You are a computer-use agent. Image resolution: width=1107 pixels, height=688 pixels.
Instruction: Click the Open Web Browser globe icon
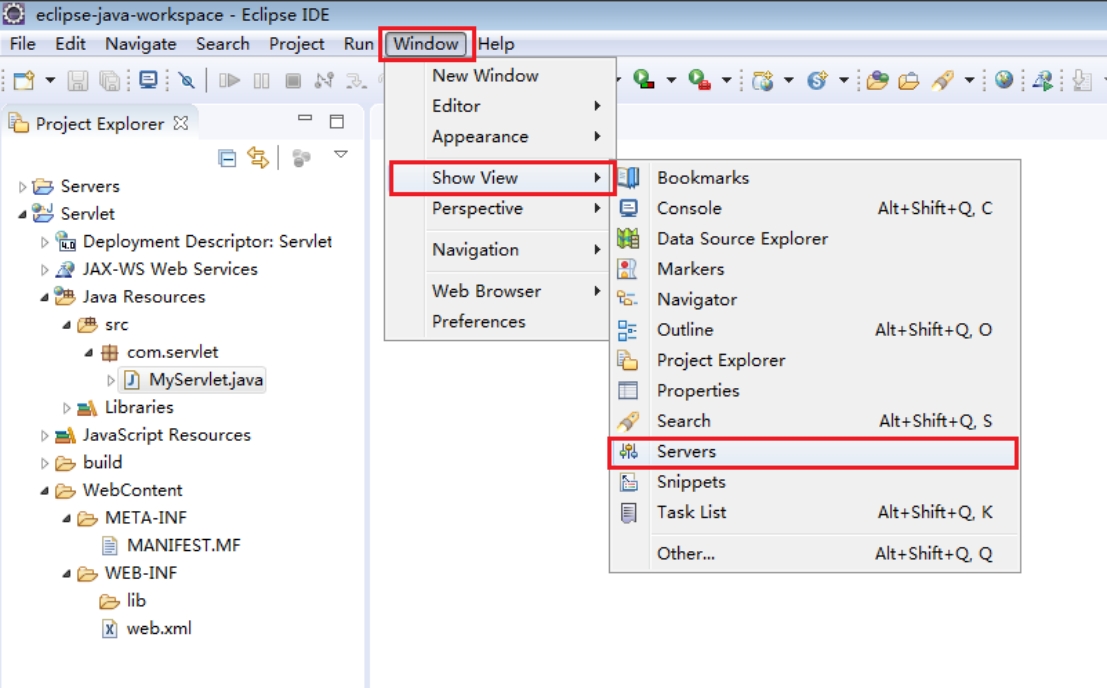tap(1004, 80)
